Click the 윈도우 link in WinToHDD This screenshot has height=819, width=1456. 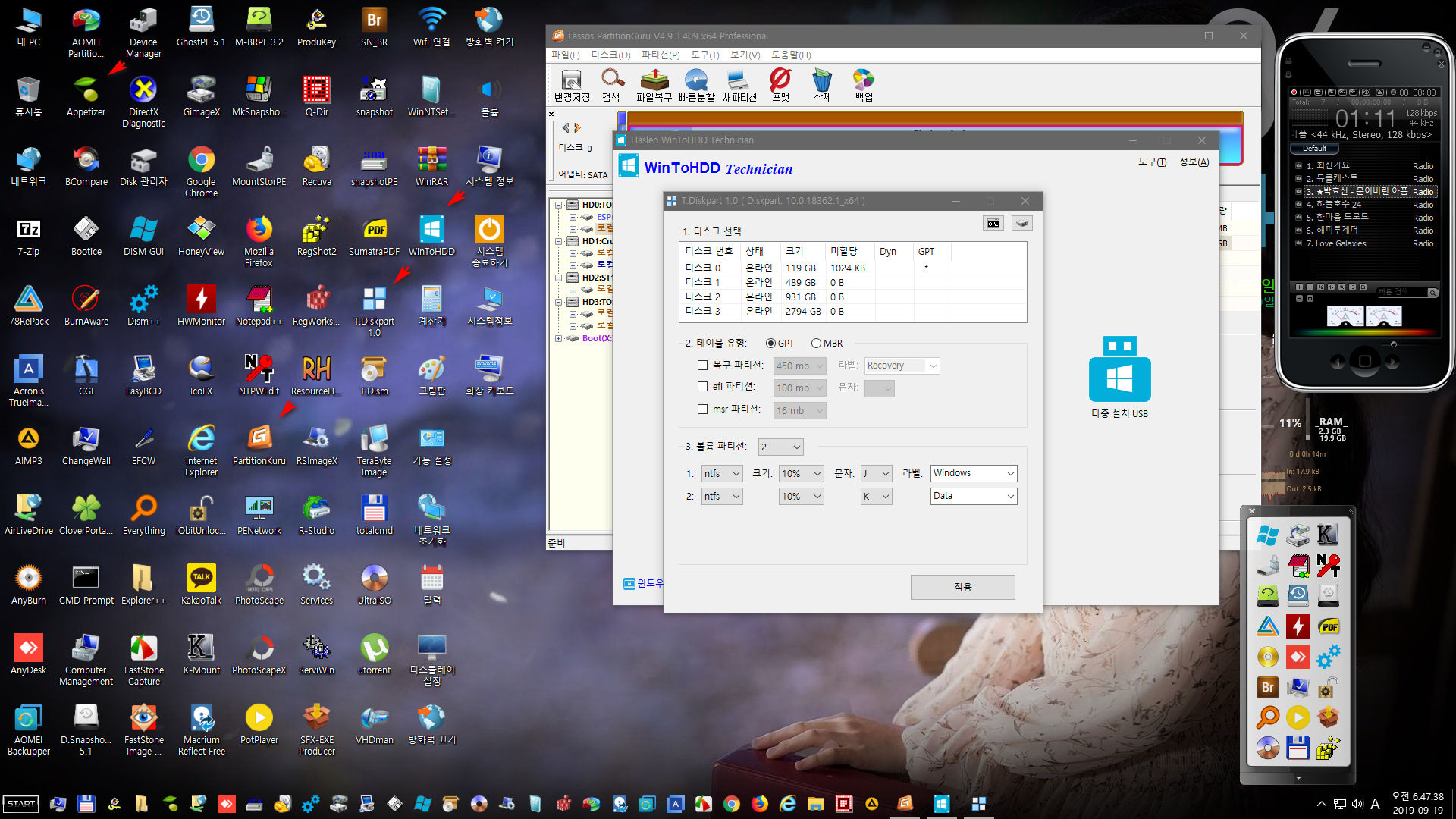coord(650,583)
